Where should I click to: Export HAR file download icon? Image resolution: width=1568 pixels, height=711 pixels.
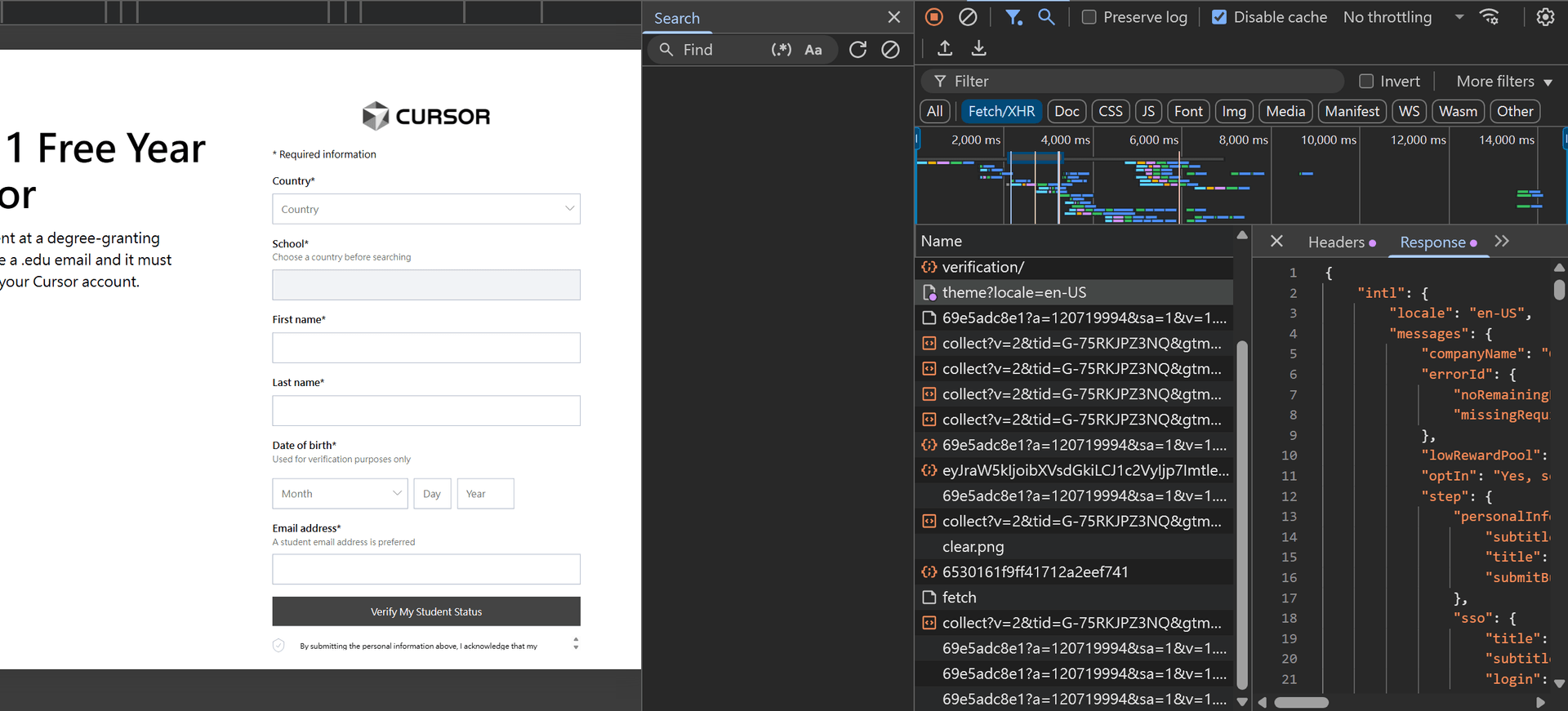978,48
